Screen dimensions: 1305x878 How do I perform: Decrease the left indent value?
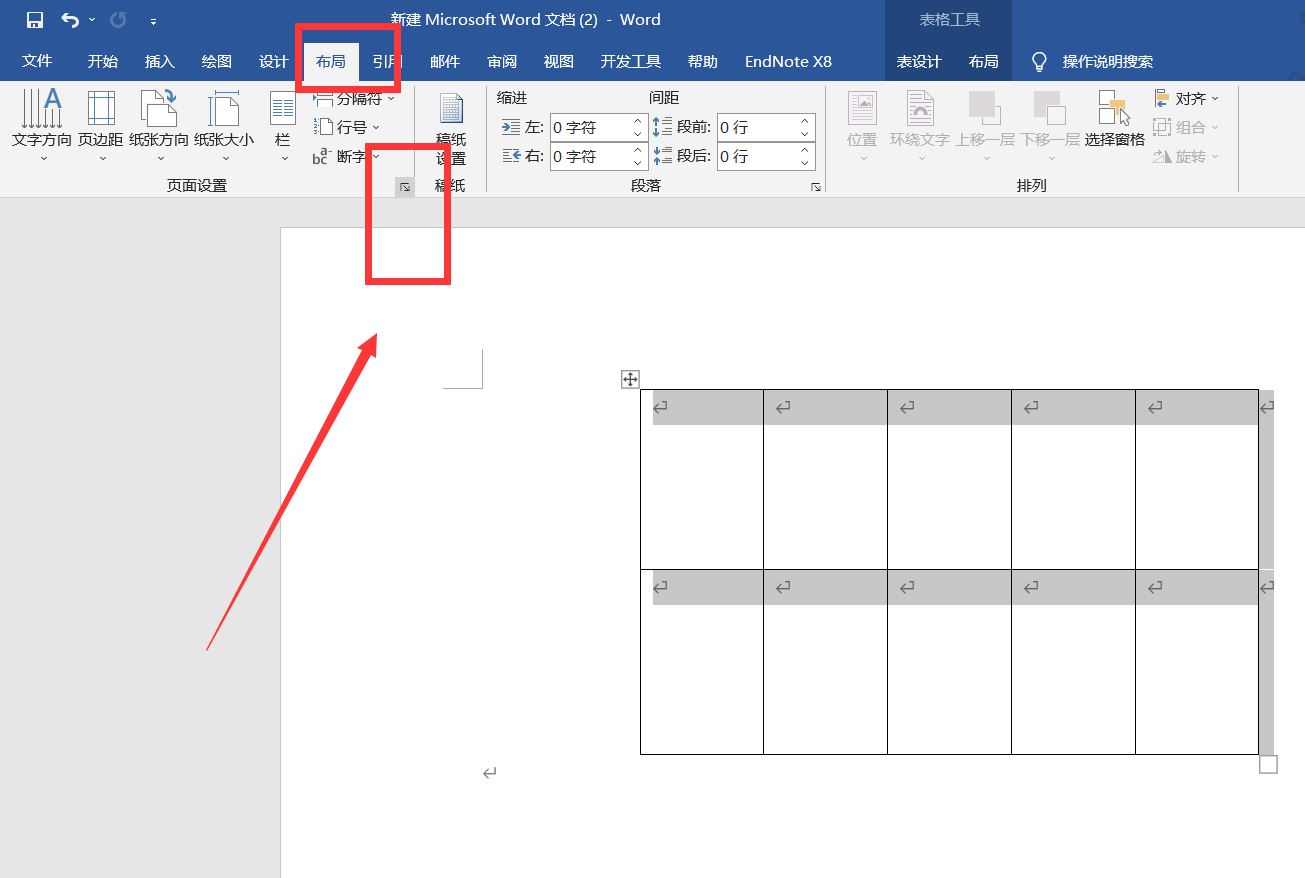[638, 134]
